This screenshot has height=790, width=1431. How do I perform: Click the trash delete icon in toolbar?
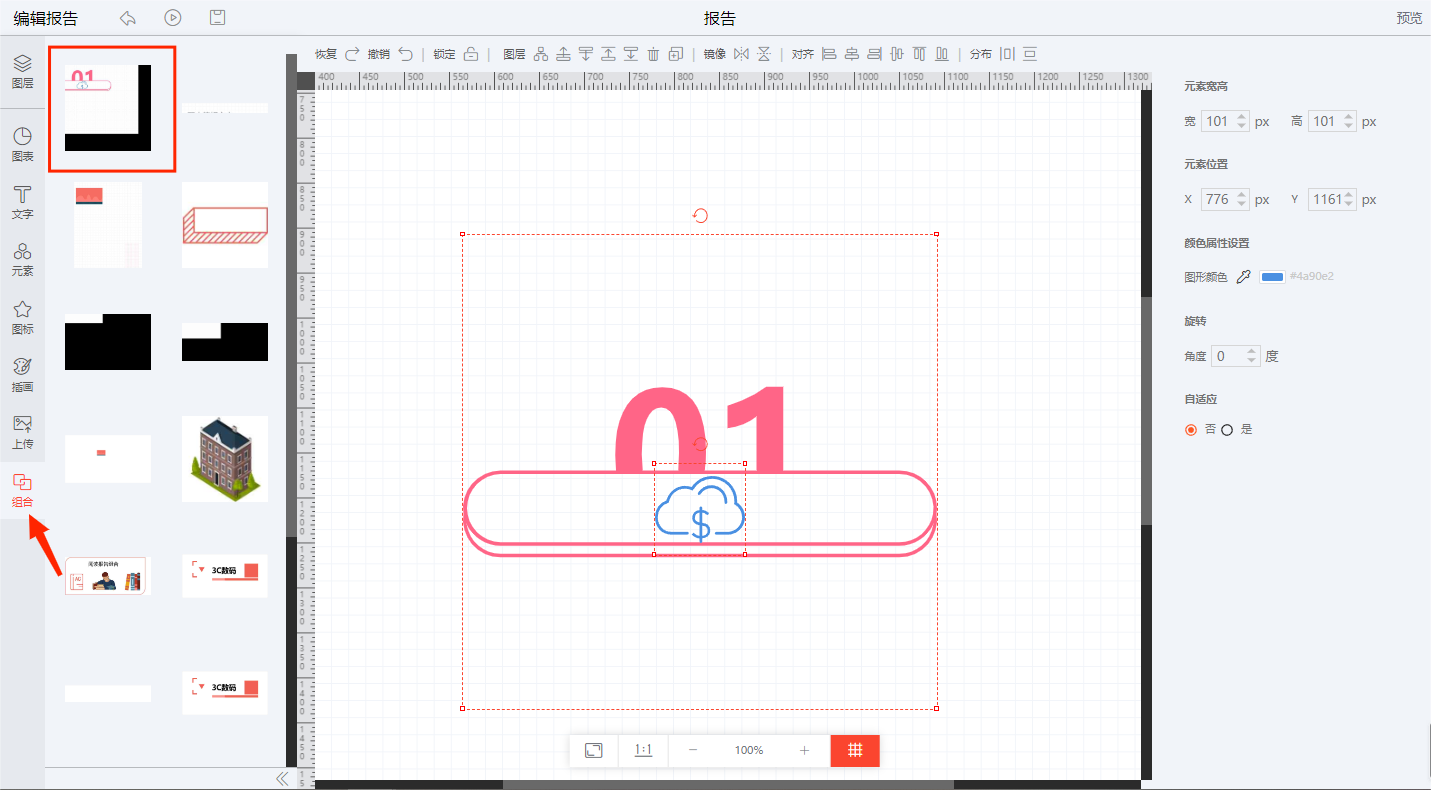pos(654,54)
